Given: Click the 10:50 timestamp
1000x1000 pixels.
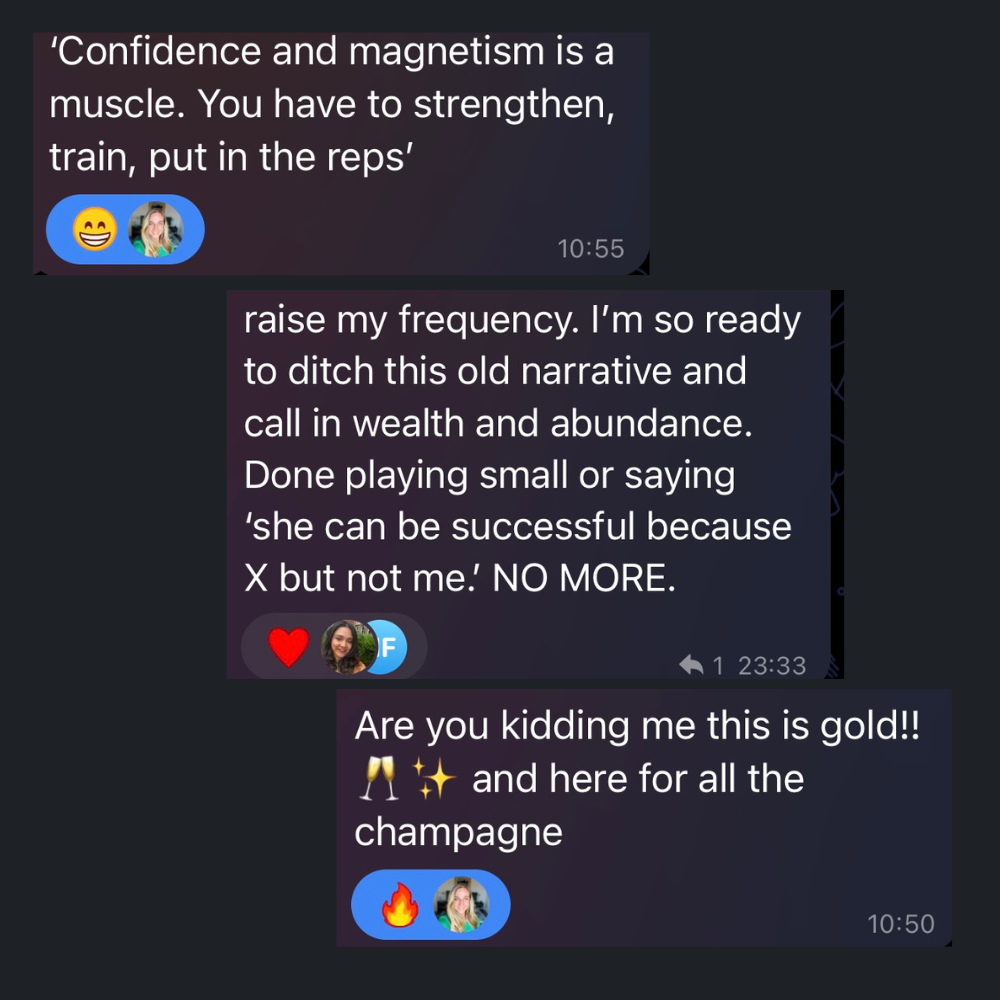Looking at the screenshot, I should 901,923.
